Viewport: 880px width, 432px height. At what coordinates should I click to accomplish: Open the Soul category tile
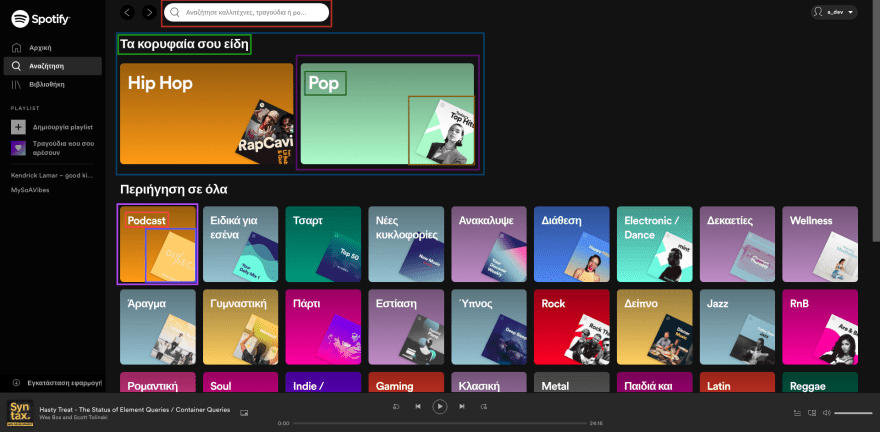point(240,382)
